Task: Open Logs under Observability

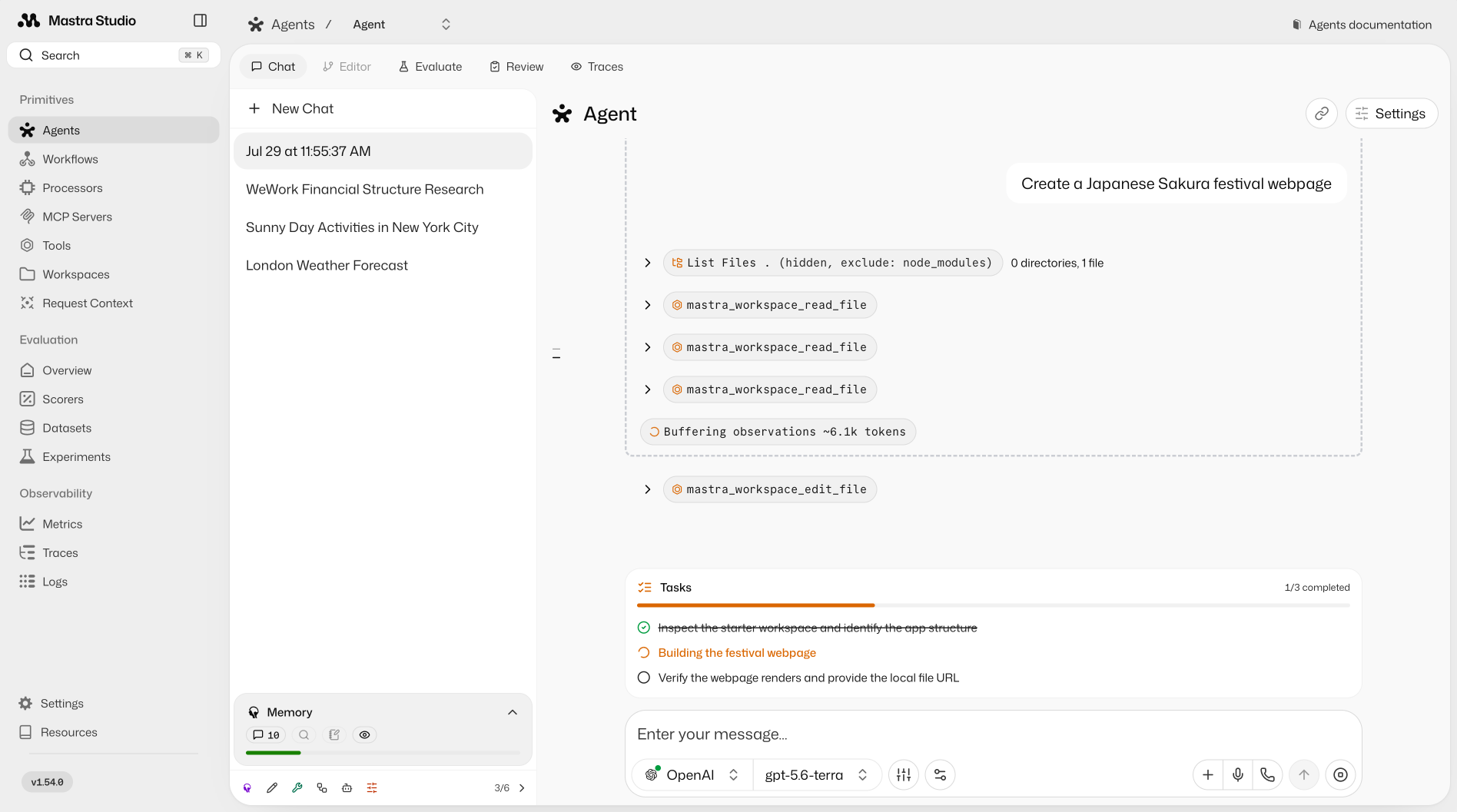Action: pyautogui.click(x=114, y=582)
